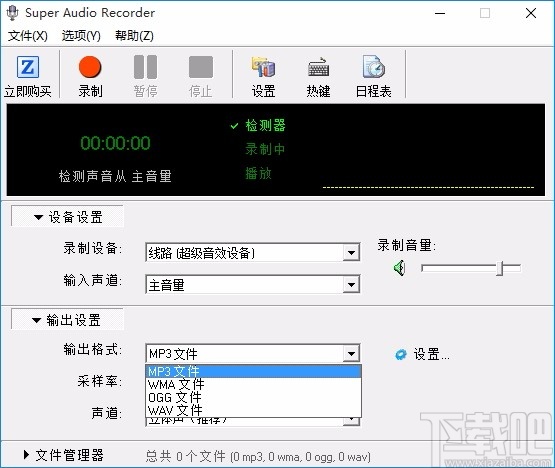Choose WAV 文件 from the format list
Viewport: 555px width, 468px height.
click(x=253, y=410)
